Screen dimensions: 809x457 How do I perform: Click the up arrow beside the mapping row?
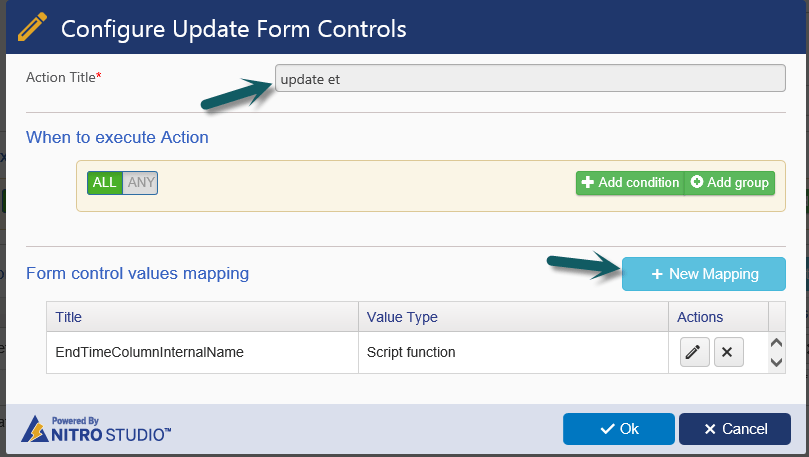776,343
